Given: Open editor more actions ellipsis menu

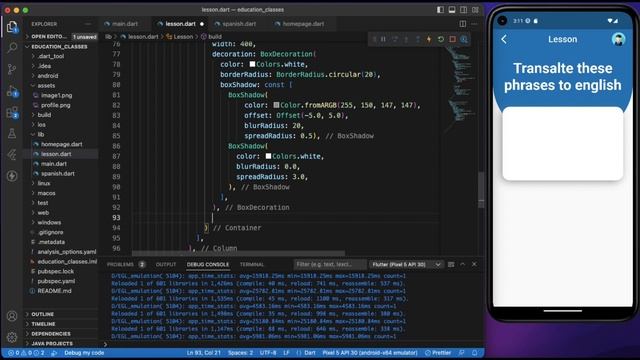Looking at the screenshot, I should click(474, 24).
